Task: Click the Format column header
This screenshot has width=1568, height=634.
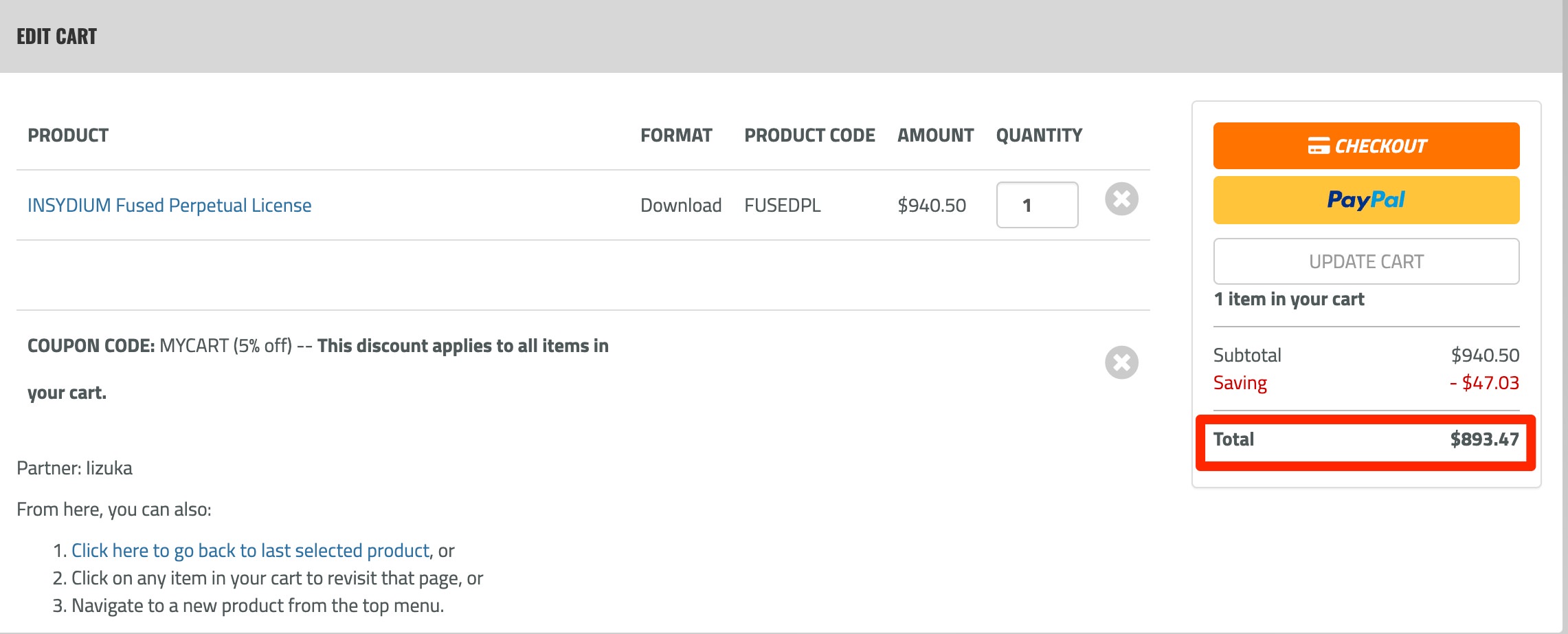Action: coord(676,135)
